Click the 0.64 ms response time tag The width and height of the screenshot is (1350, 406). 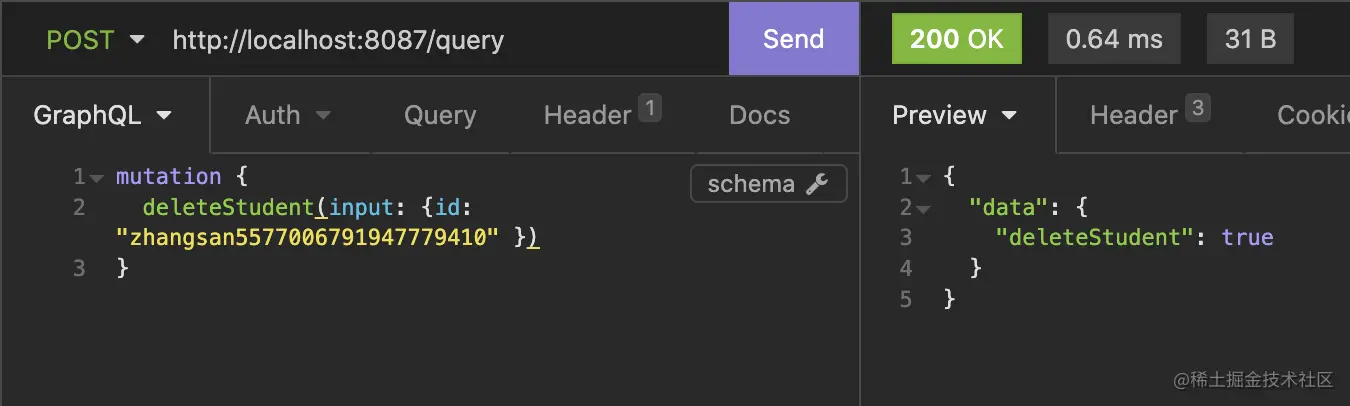(1114, 39)
